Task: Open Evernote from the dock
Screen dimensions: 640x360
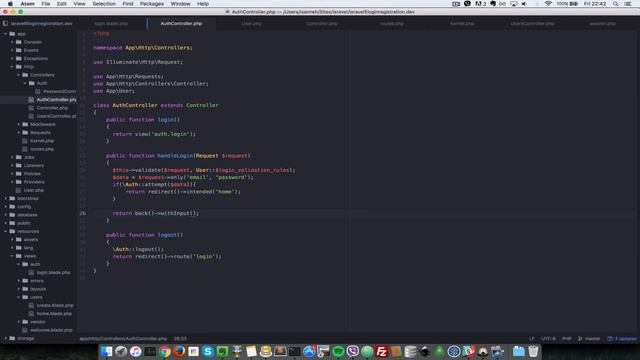Action: [222, 351]
